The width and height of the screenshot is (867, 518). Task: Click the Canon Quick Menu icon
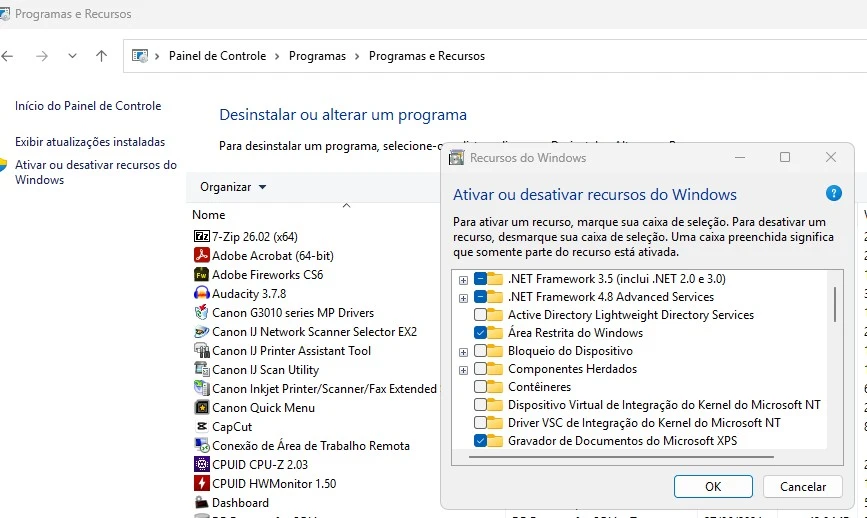[x=201, y=407]
